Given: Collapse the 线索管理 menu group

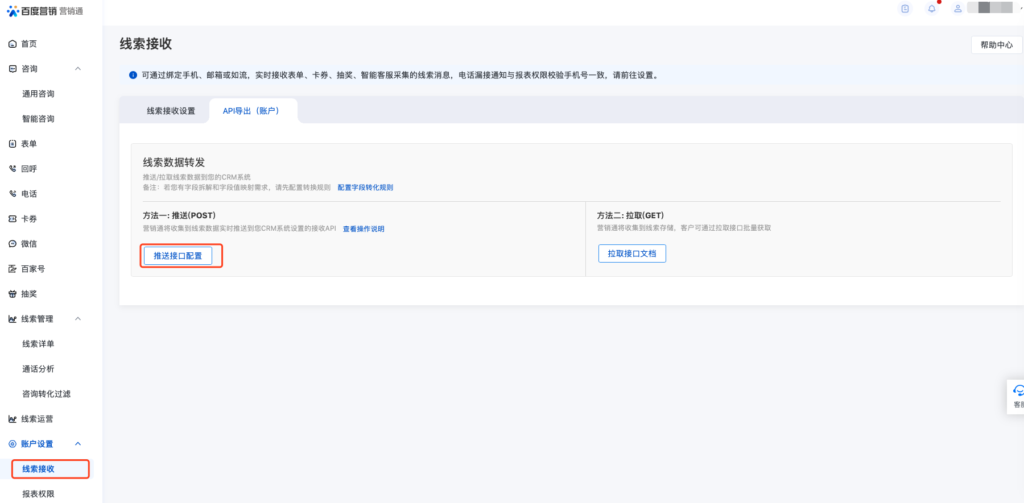Looking at the screenshot, I should coord(78,319).
